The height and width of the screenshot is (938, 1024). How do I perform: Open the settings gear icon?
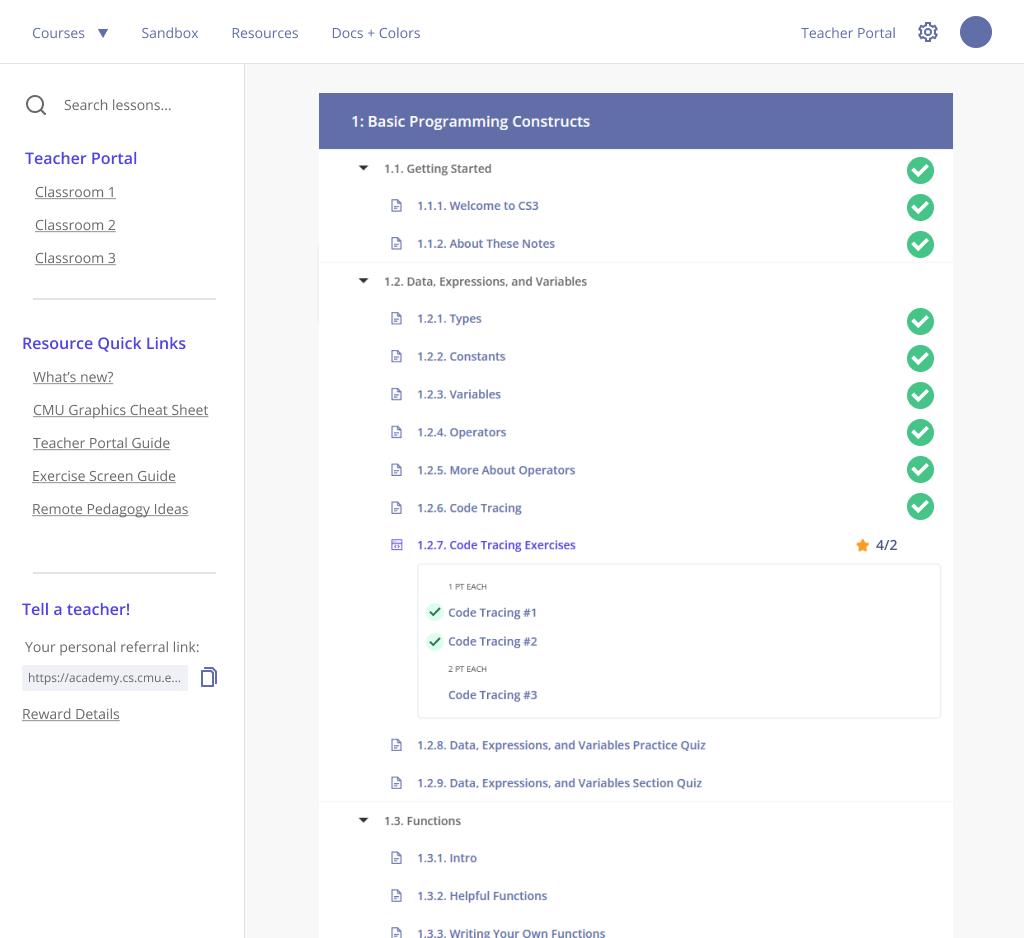pos(927,32)
